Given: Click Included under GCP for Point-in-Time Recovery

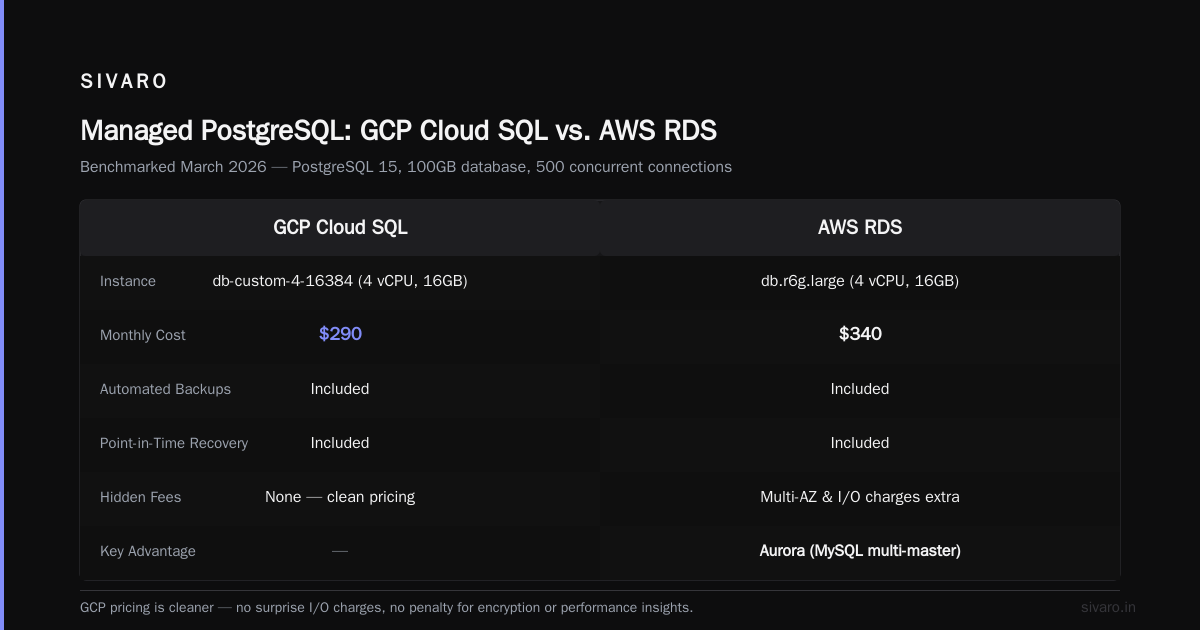Looking at the screenshot, I should (340, 443).
